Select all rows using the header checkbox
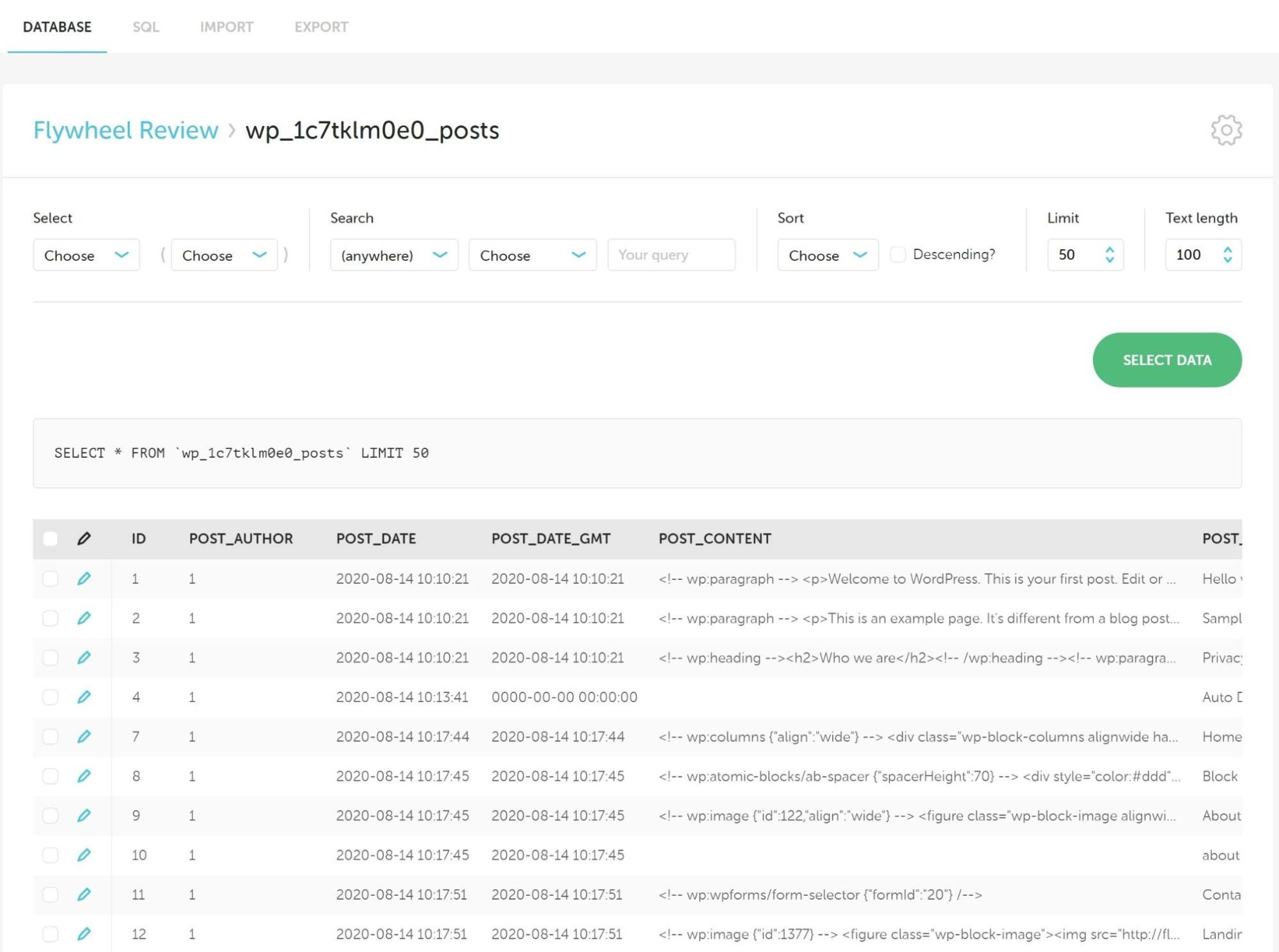 click(x=50, y=538)
